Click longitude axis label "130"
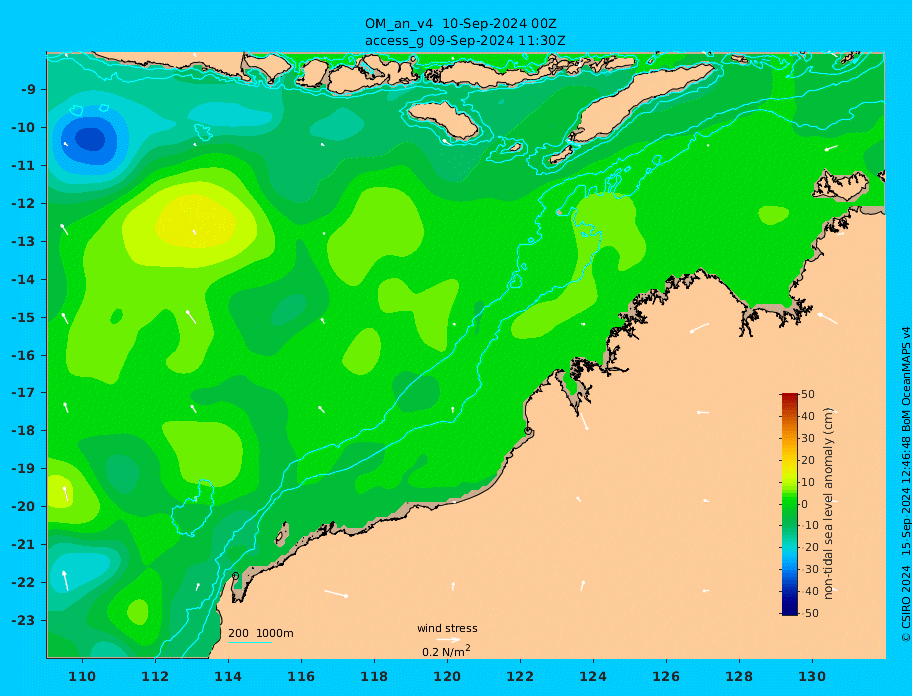Screen dimensions: 912x696 [812, 676]
